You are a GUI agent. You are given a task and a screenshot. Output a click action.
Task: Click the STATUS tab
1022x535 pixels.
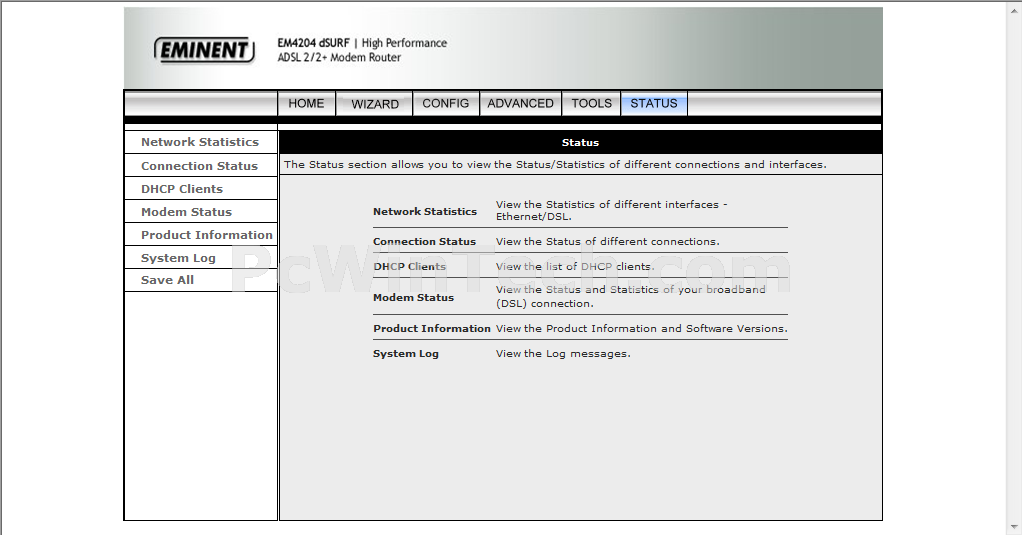click(x=654, y=104)
